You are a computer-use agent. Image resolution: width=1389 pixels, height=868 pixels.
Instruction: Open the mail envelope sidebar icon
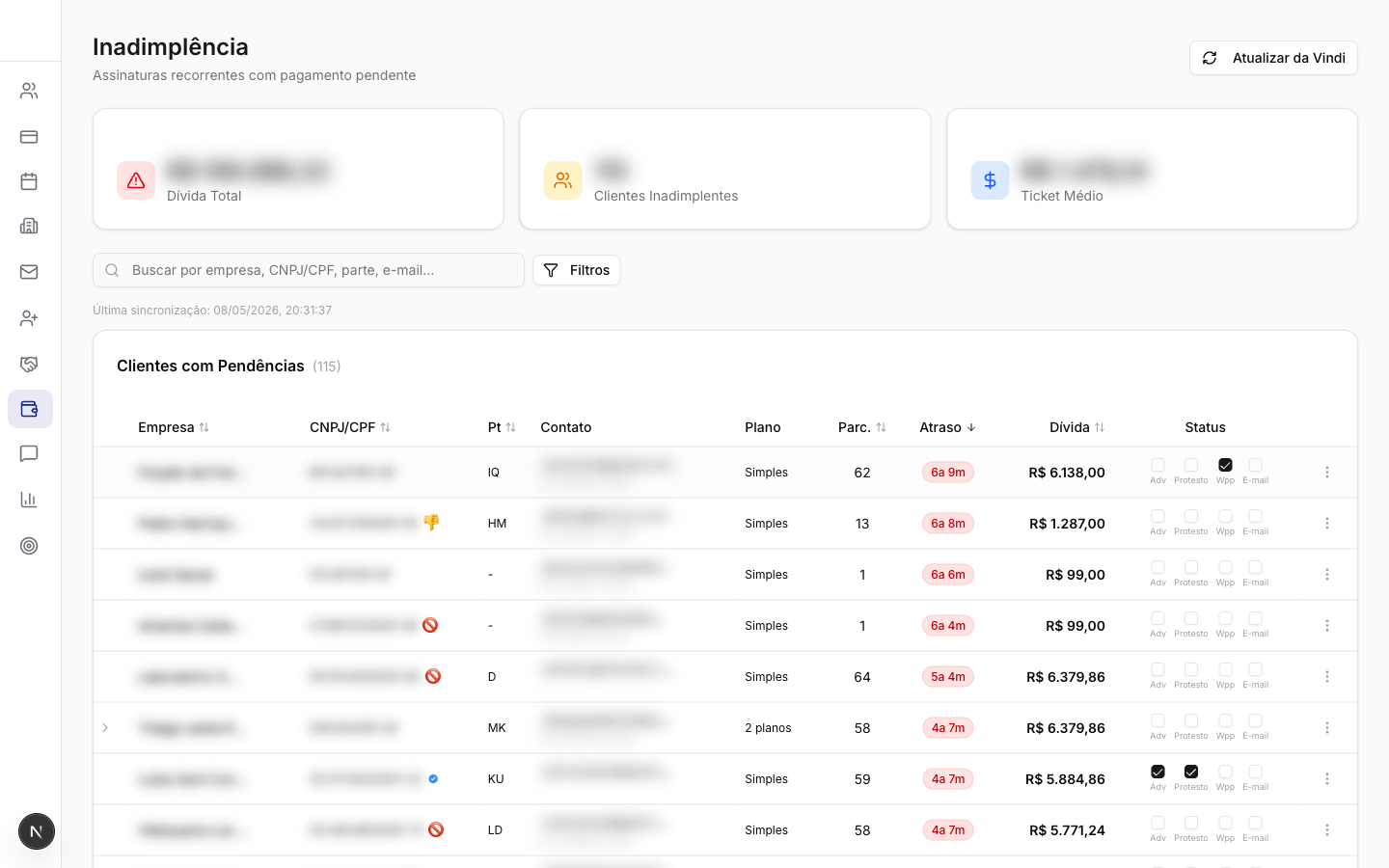[x=29, y=272]
